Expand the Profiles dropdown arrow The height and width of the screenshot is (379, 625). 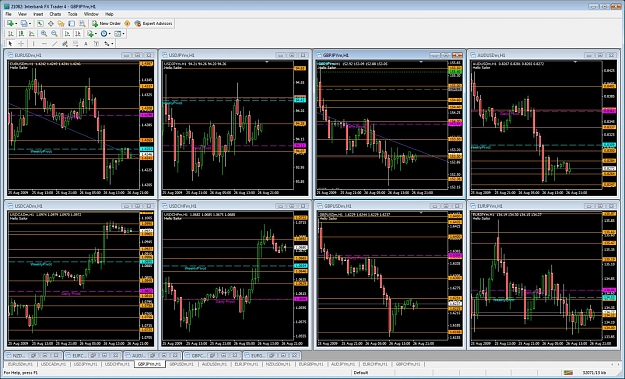pos(30,24)
